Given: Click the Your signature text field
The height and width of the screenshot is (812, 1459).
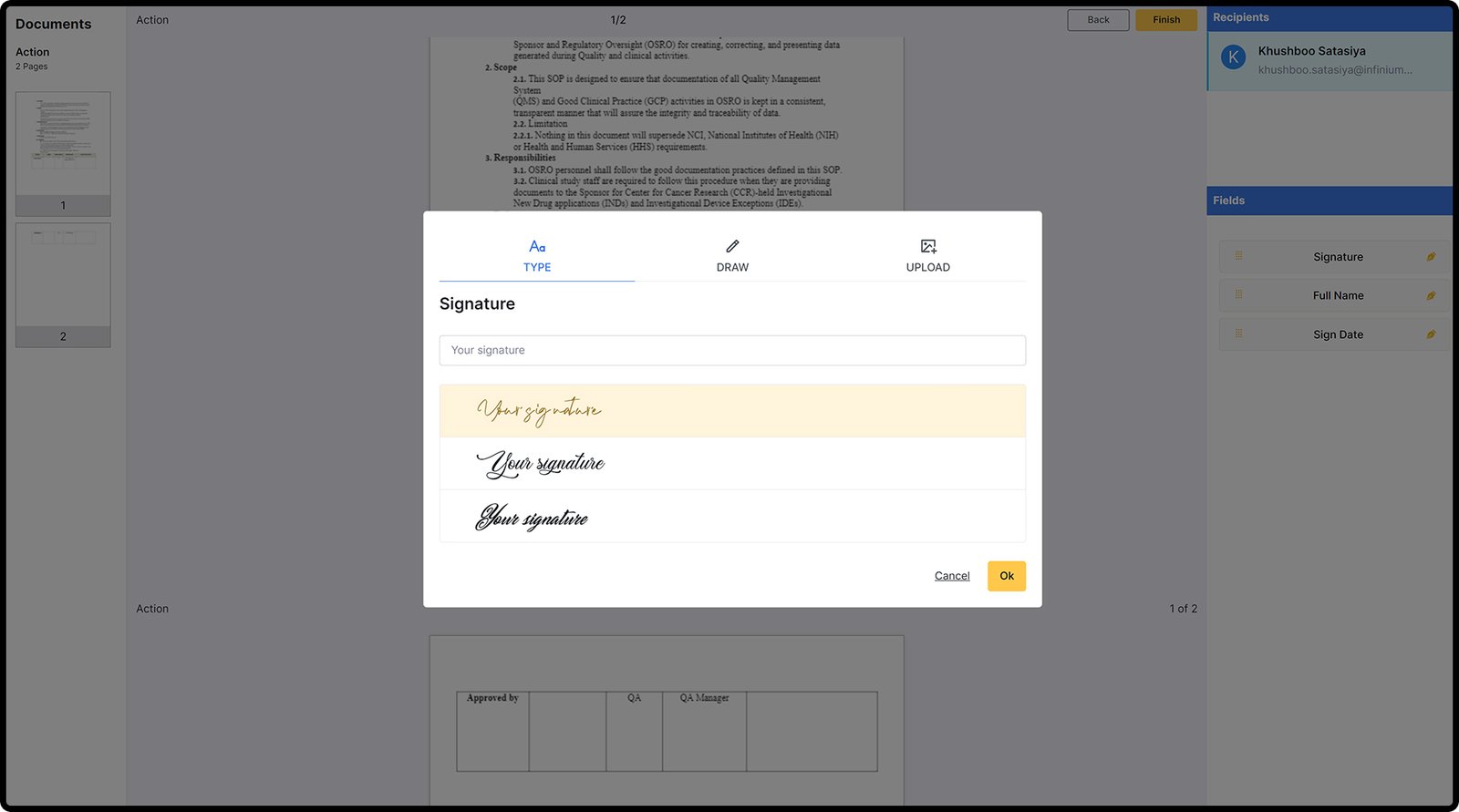Looking at the screenshot, I should tap(732, 351).
